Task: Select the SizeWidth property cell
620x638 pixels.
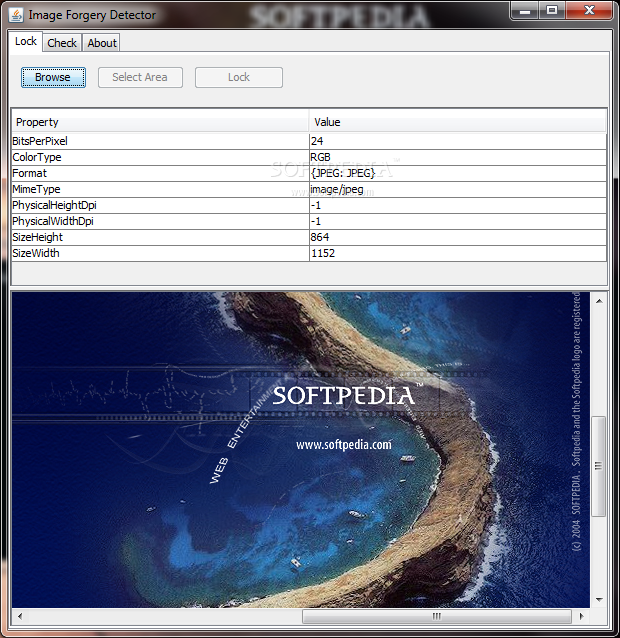Action: tap(160, 253)
